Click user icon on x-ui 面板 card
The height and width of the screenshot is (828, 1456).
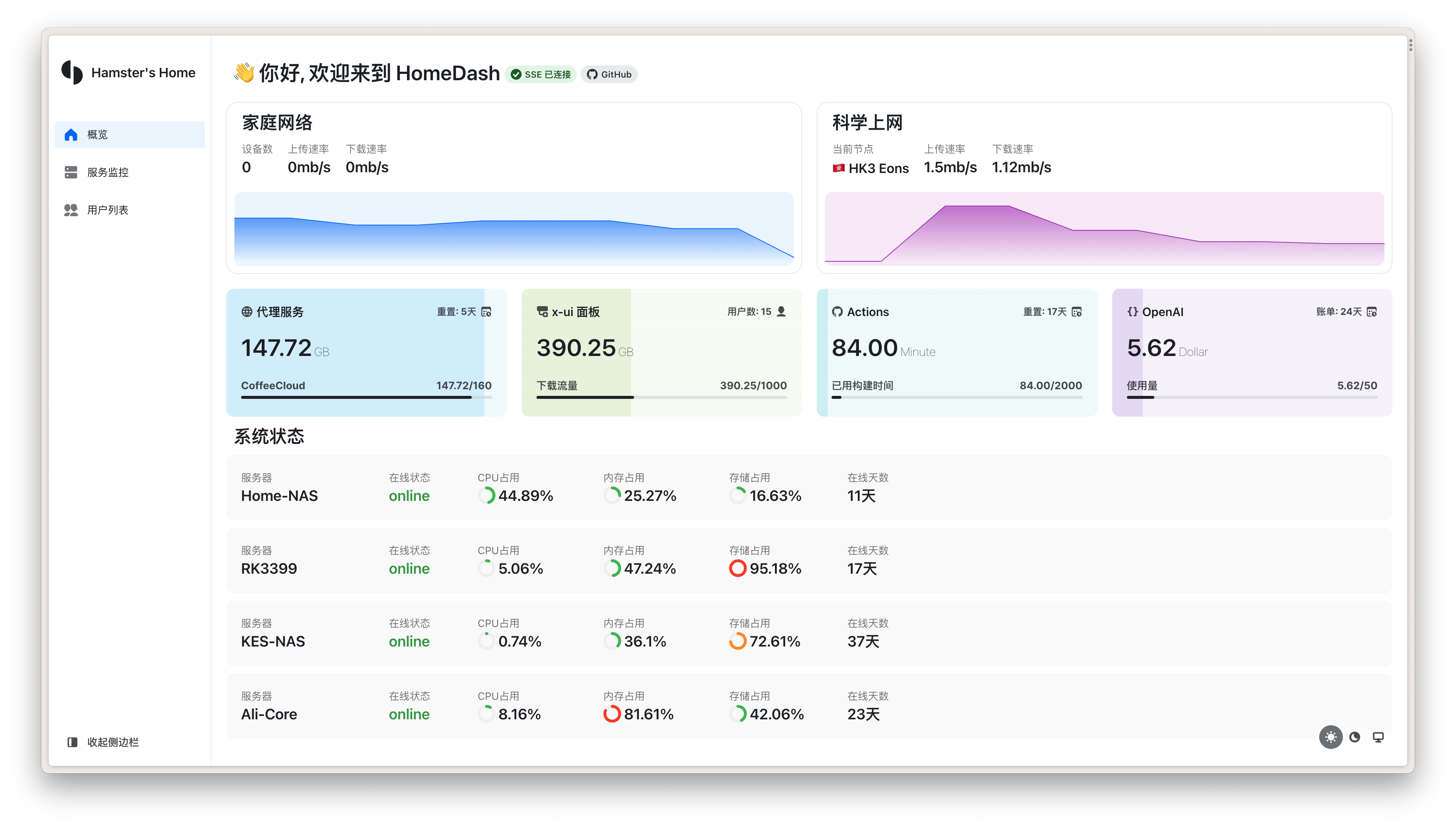pos(782,312)
